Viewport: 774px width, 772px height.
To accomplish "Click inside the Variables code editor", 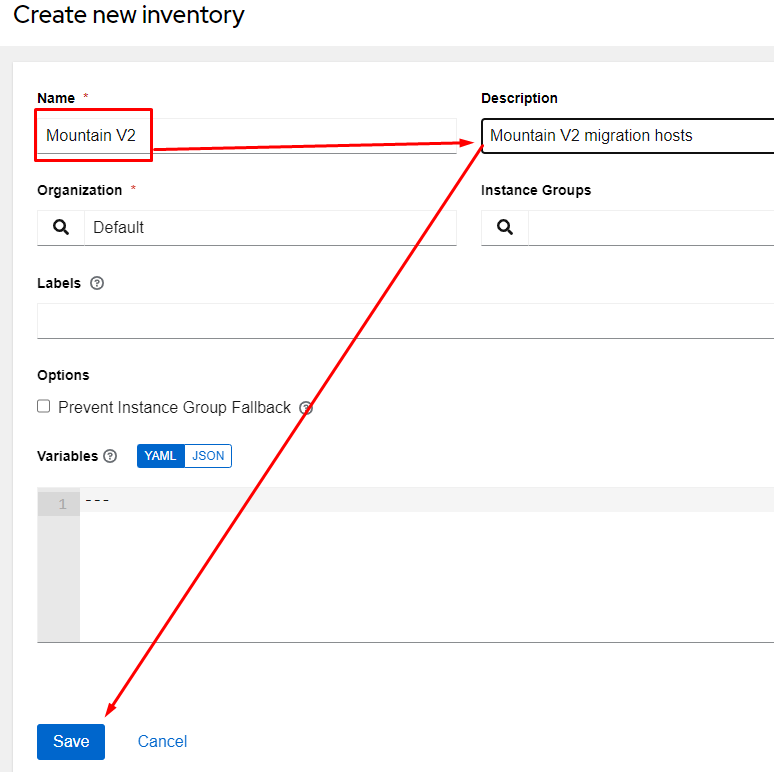I will [420, 570].
